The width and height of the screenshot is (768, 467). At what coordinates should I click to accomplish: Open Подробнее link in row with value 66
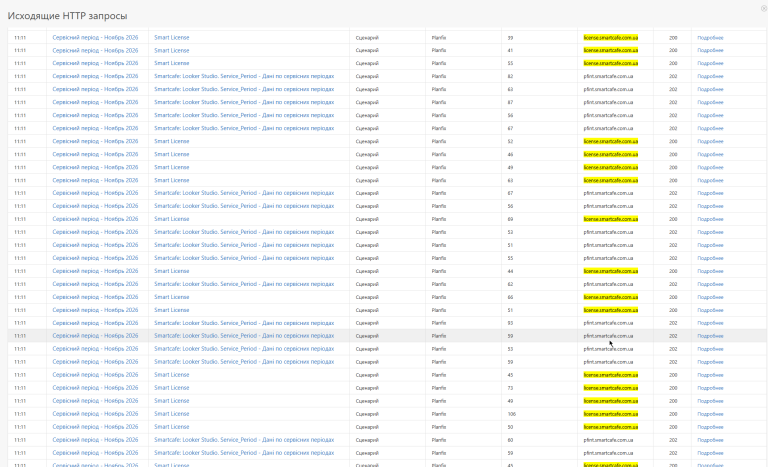click(710, 297)
